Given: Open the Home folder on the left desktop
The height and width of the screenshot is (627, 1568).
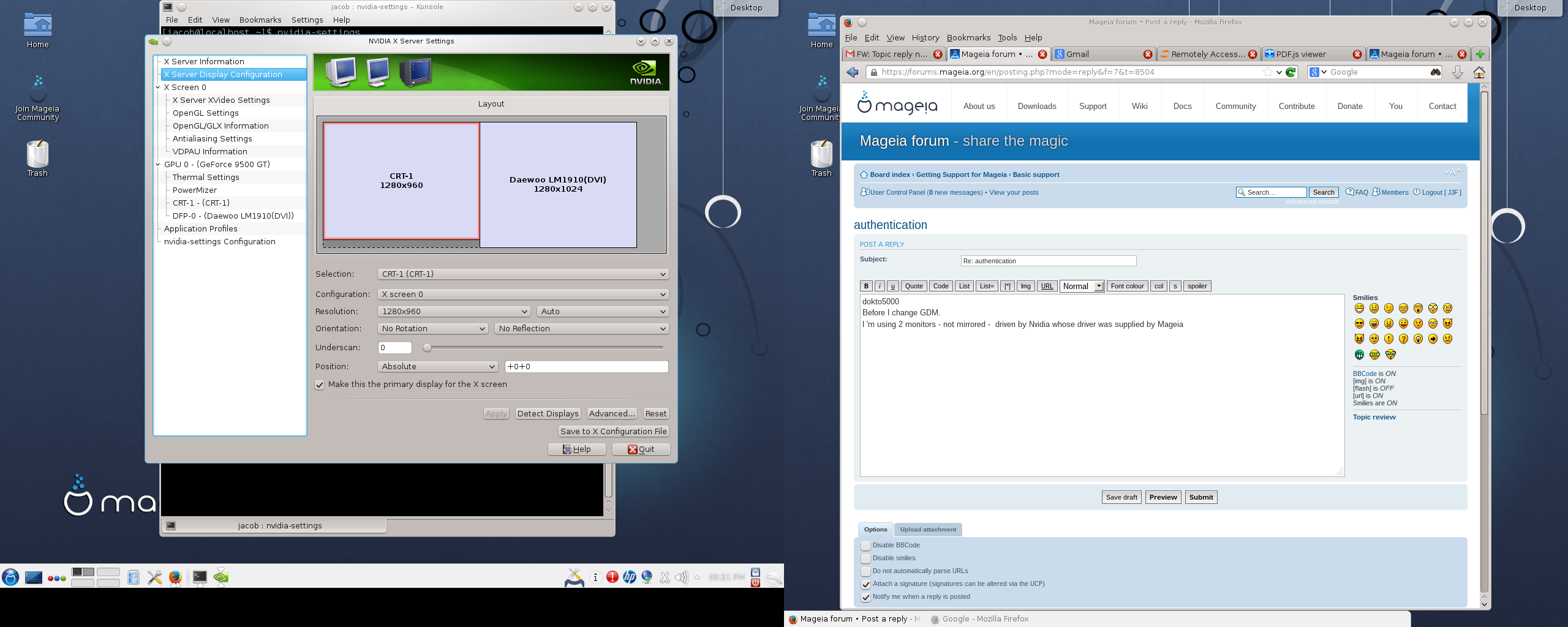Looking at the screenshot, I should 37,31.
